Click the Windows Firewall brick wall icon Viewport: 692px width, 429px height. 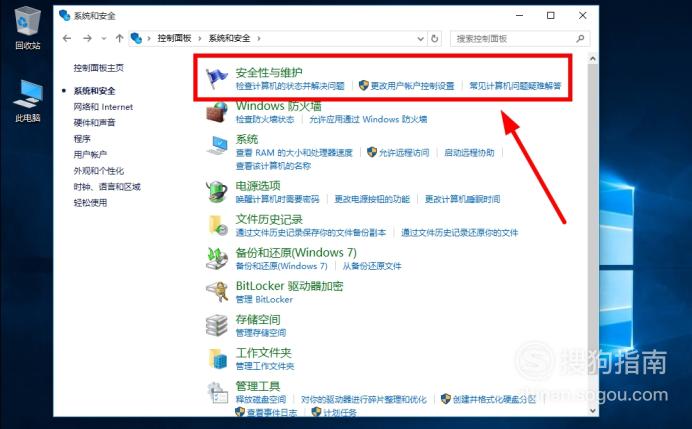tap(217, 112)
